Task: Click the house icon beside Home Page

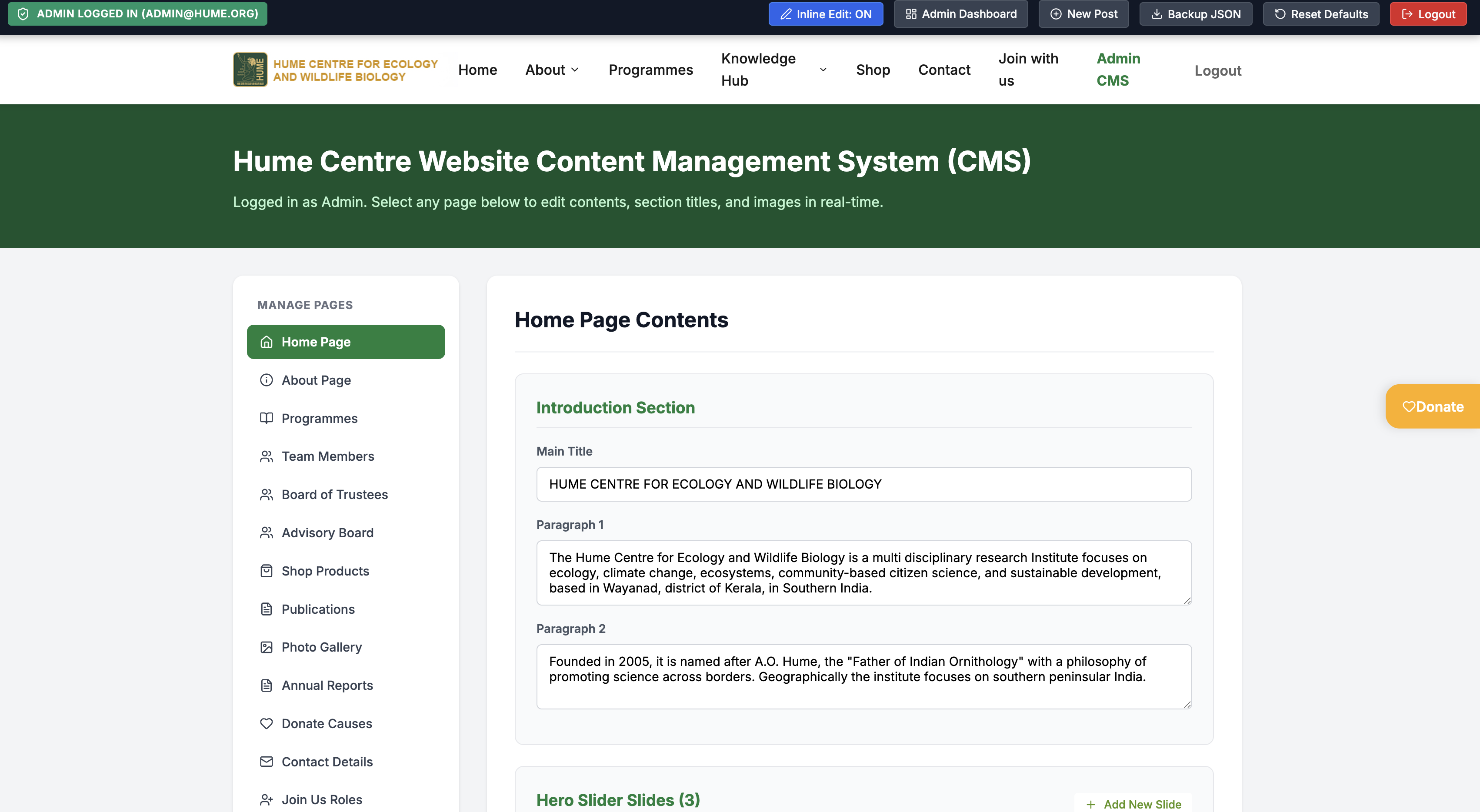Action: point(266,342)
